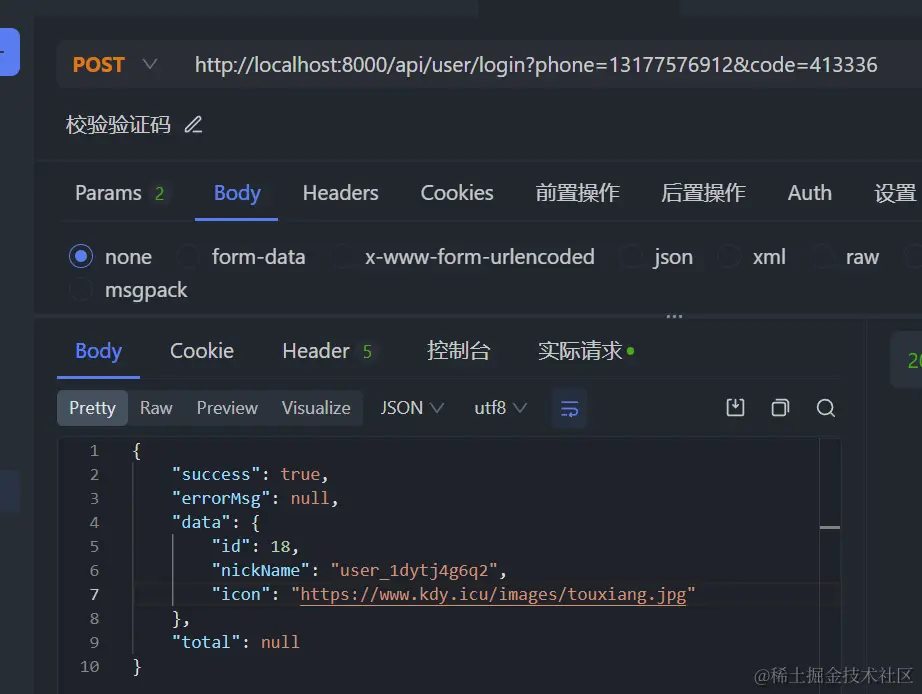922x694 pixels.
Task: Select the xml body type radio
Action: pyautogui.click(x=729, y=256)
